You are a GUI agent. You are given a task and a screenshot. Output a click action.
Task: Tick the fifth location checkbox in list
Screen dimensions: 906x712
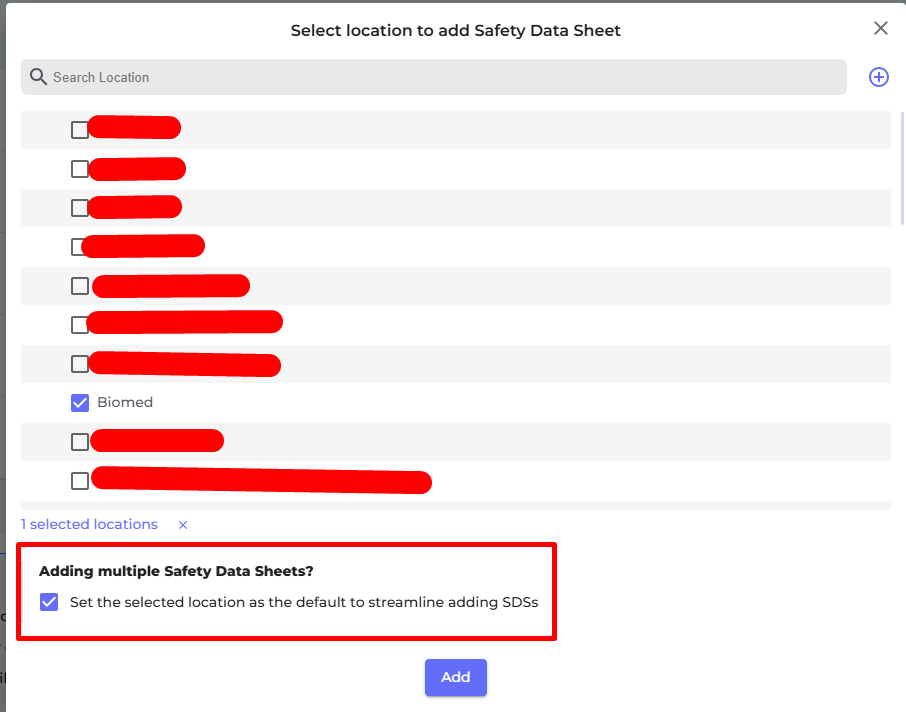(80, 286)
